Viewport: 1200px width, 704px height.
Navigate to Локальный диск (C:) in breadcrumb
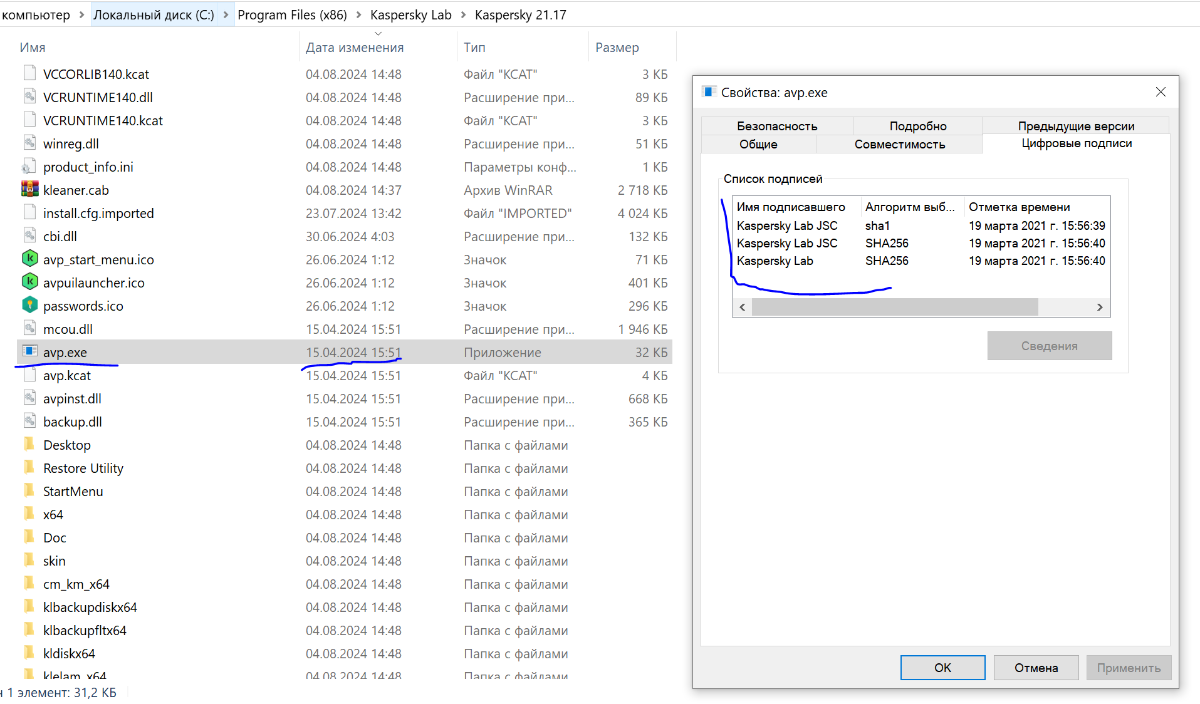(x=153, y=15)
